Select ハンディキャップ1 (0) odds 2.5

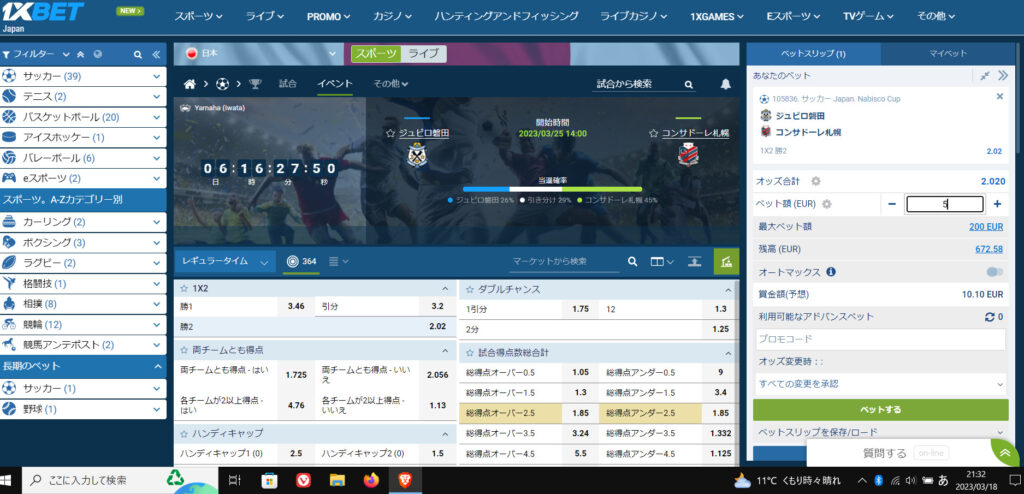[x=296, y=453]
